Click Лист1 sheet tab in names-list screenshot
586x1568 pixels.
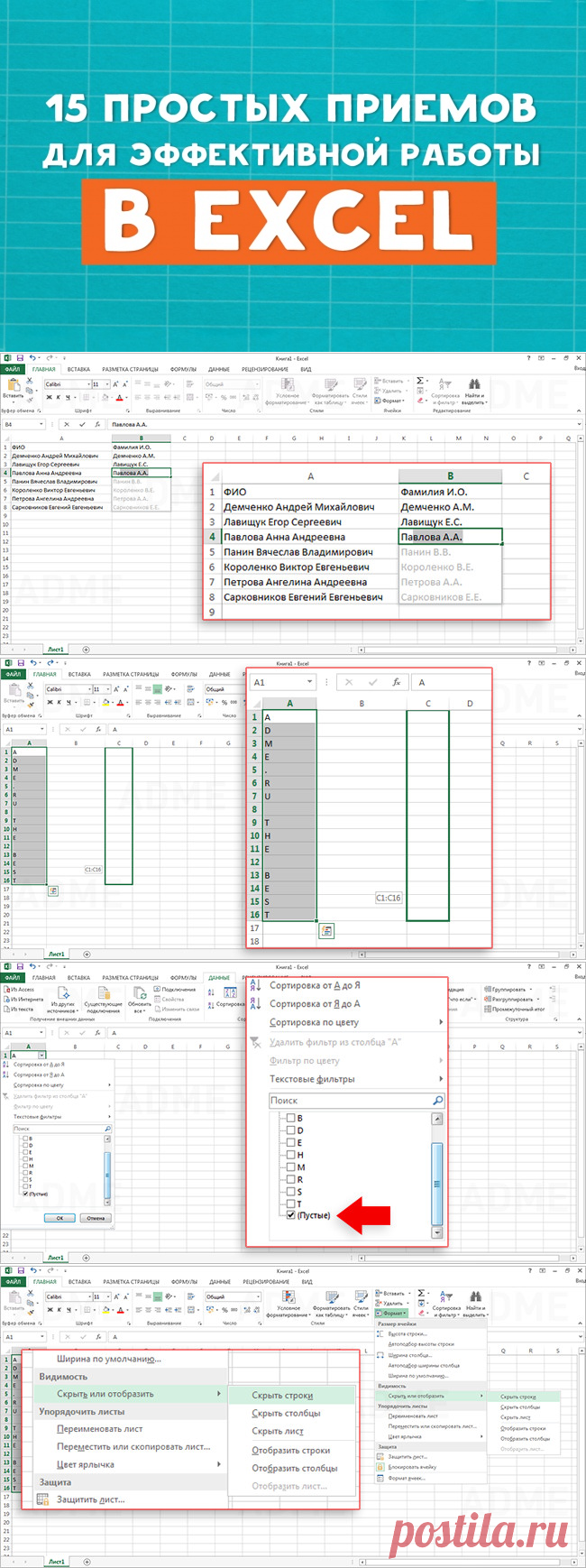click(57, 649)
